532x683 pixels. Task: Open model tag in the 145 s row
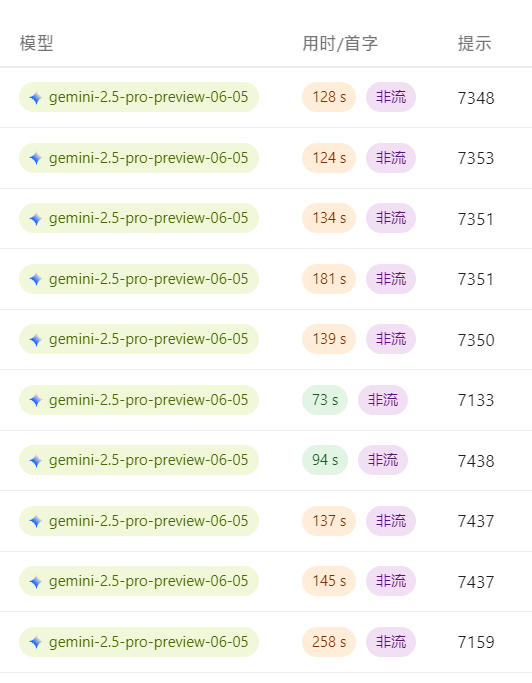click(139, 581)
